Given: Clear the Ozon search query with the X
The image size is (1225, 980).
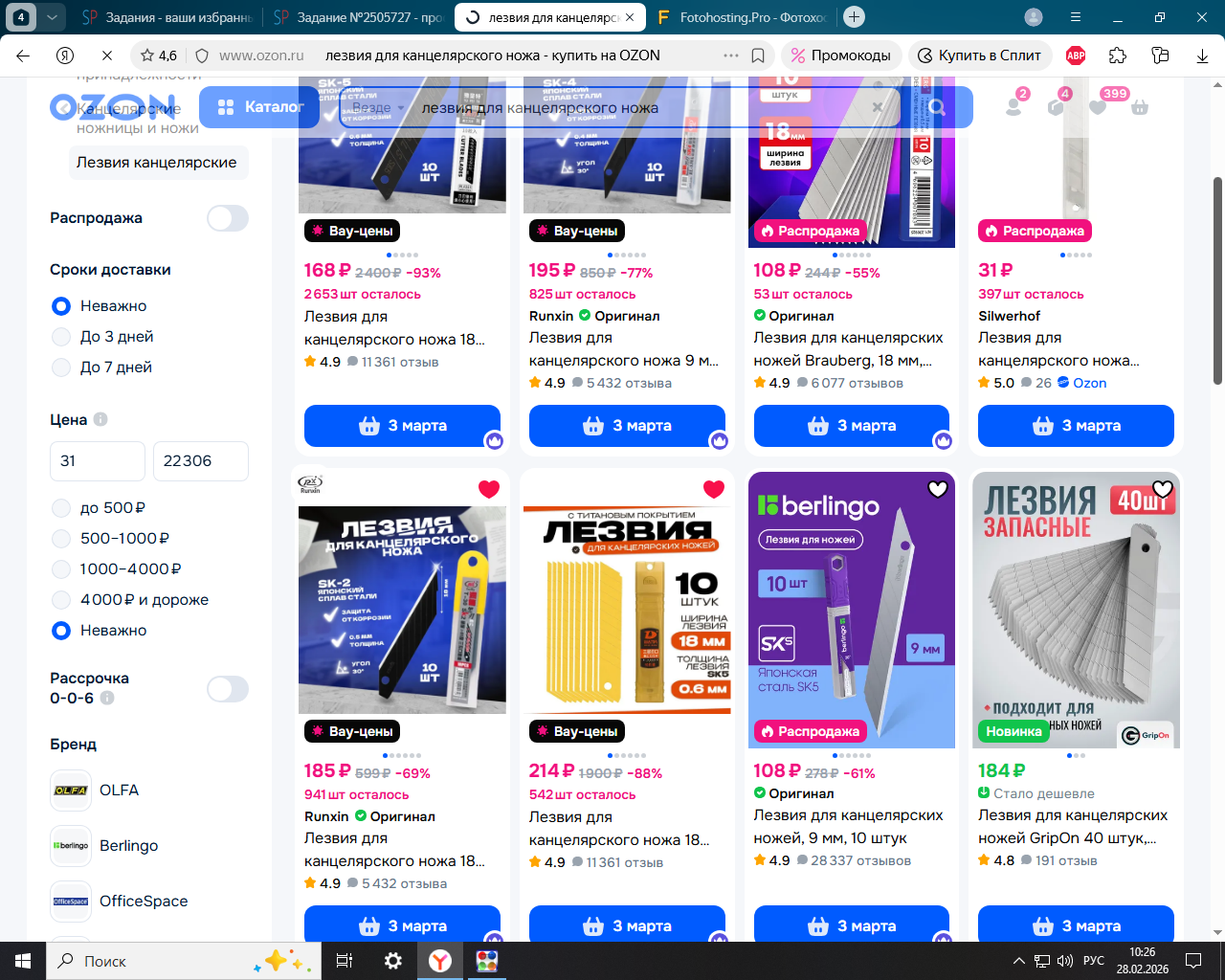Looking at the screenshot, I should point(878,107).
